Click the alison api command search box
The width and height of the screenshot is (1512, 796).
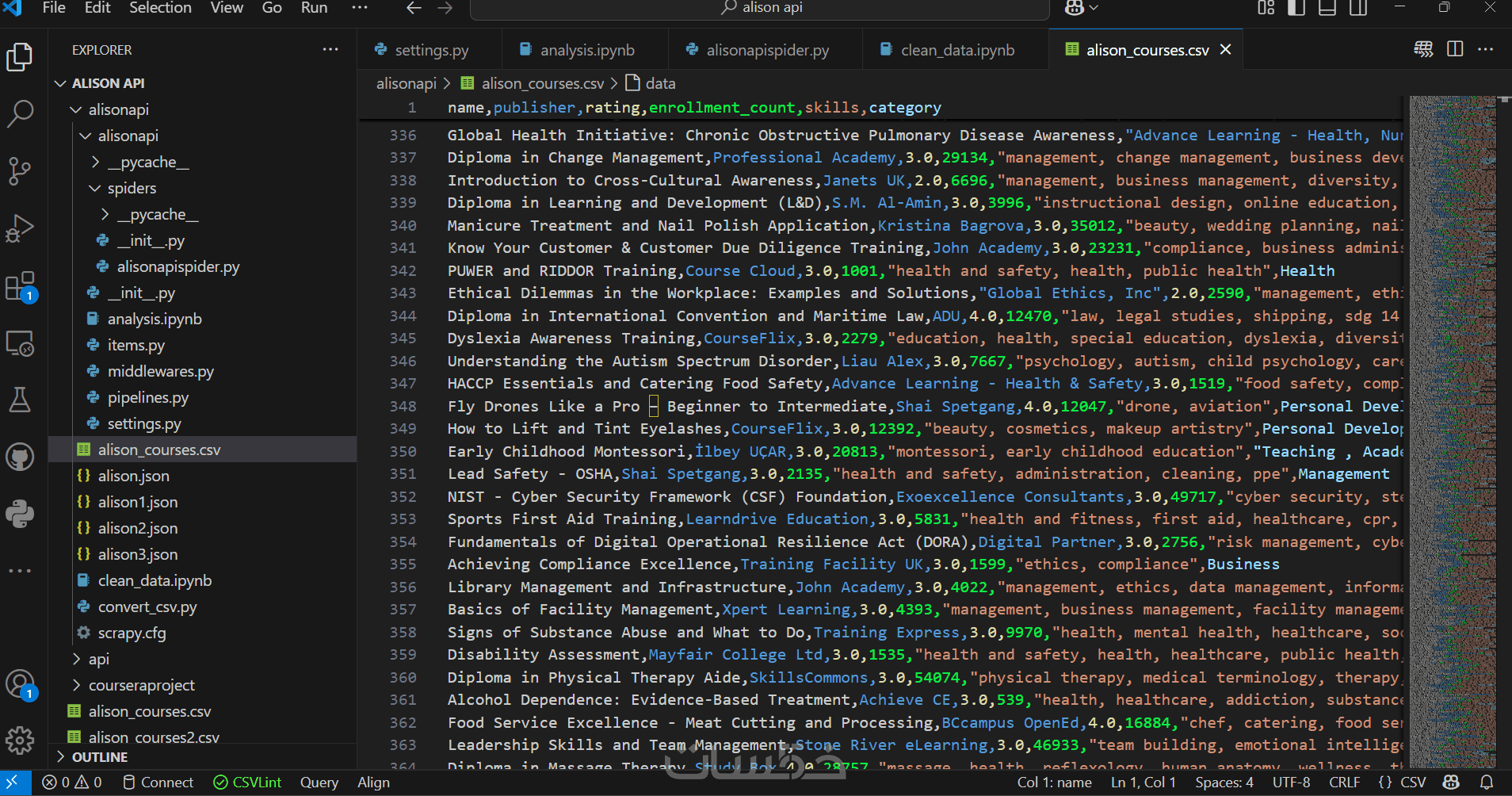760,8
